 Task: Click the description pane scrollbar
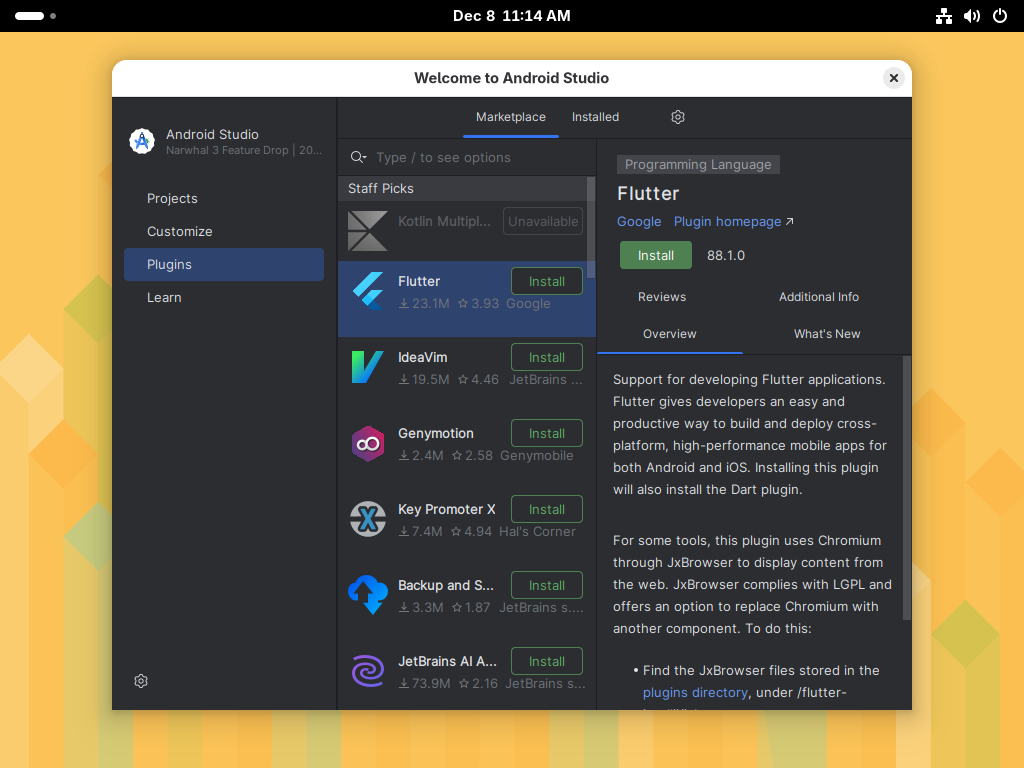[x=907, y=488]
